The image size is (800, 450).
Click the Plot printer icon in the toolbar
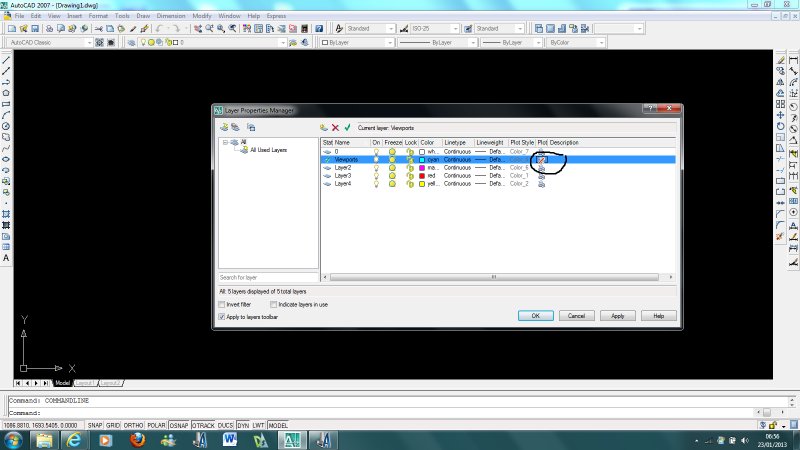tap(49, 29)
